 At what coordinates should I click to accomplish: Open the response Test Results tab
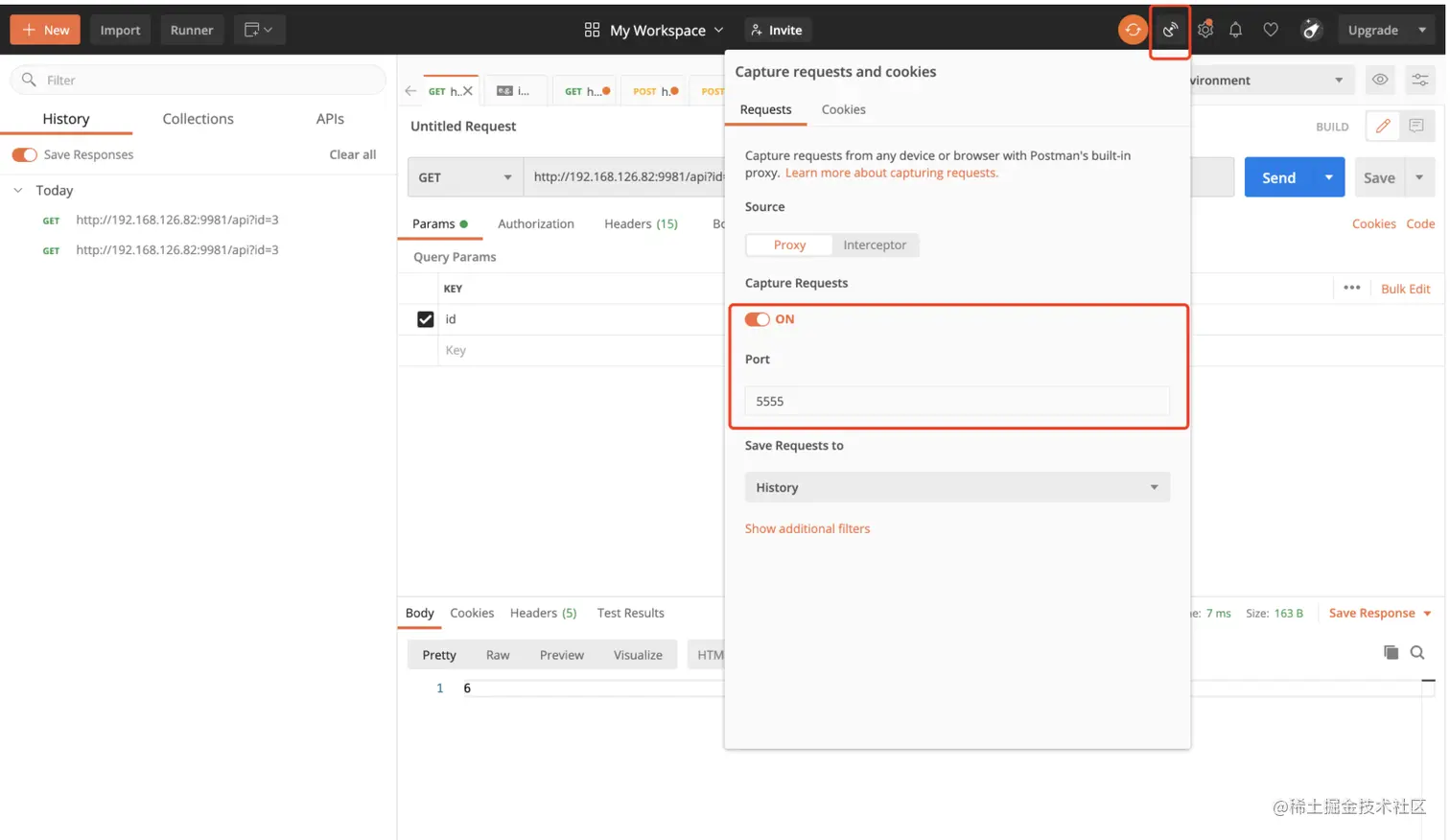(630, 613)
